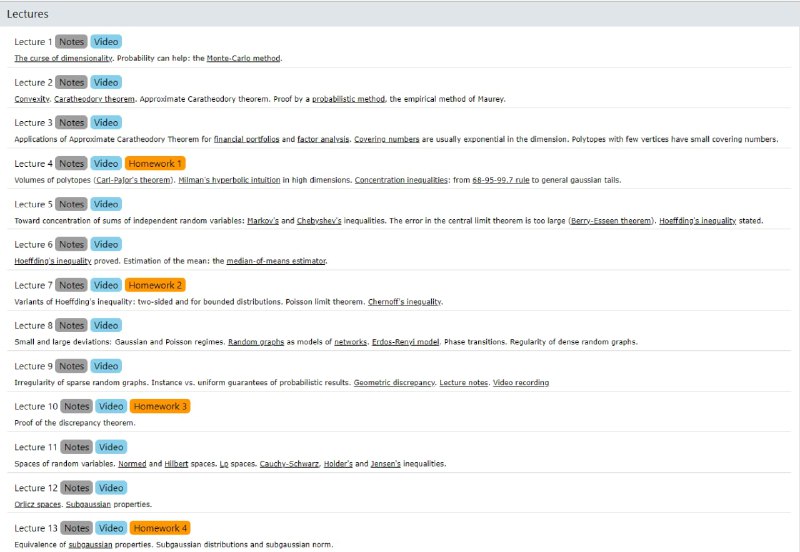Open the Homework 3 badge
The image size is (800, 552).
pyautogui.click(x=160, y=406)
